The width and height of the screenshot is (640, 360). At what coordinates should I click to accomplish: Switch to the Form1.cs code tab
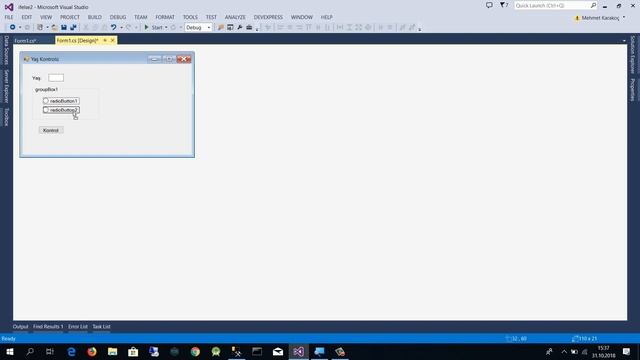(25, 41)
